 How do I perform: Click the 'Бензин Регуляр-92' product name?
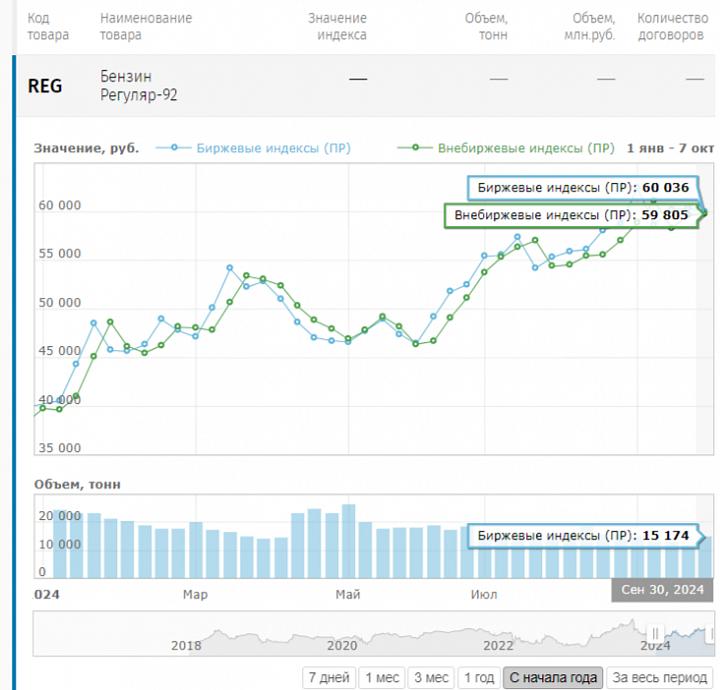[139, 86]
